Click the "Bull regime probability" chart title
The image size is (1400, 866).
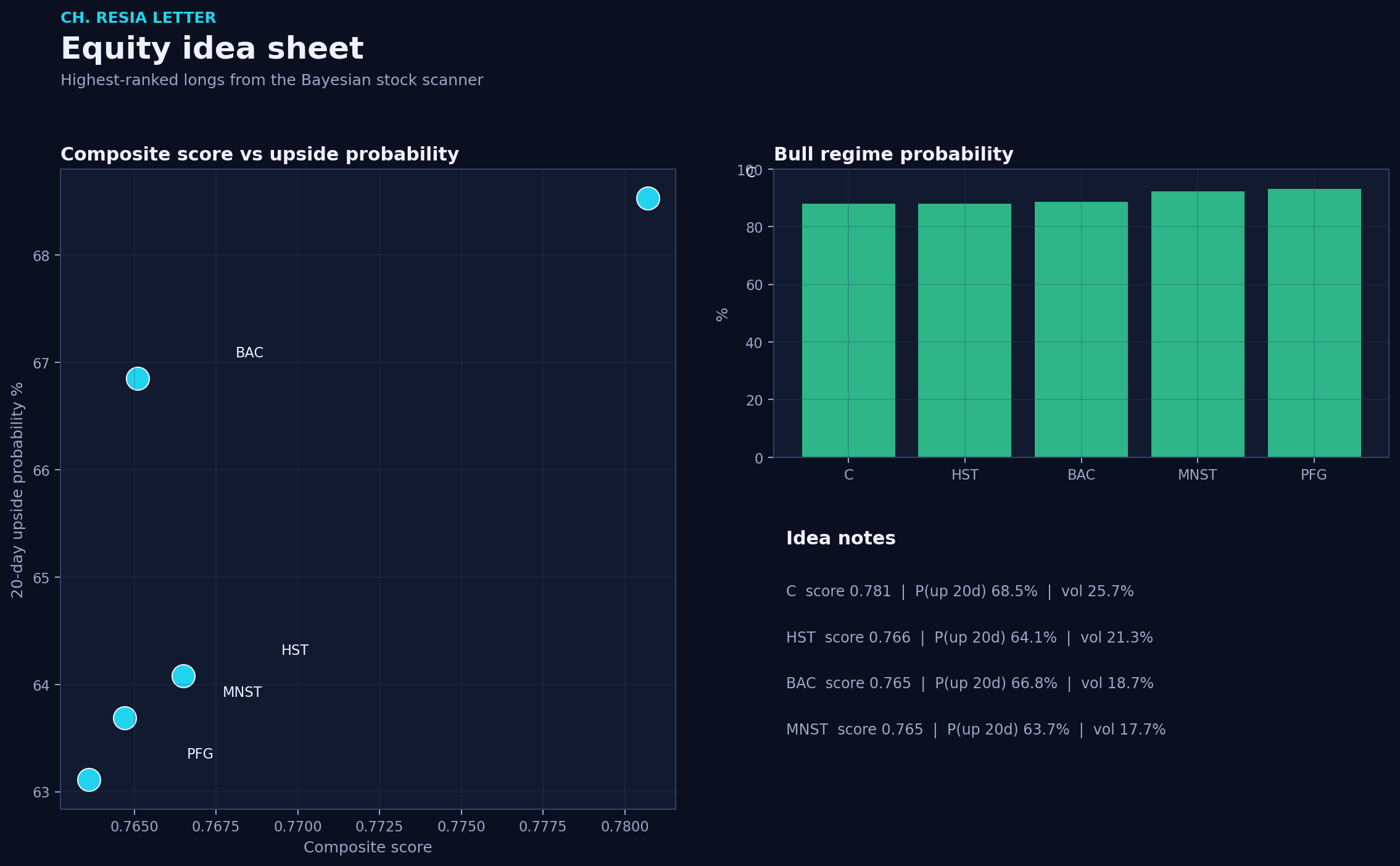pos(893,154)
